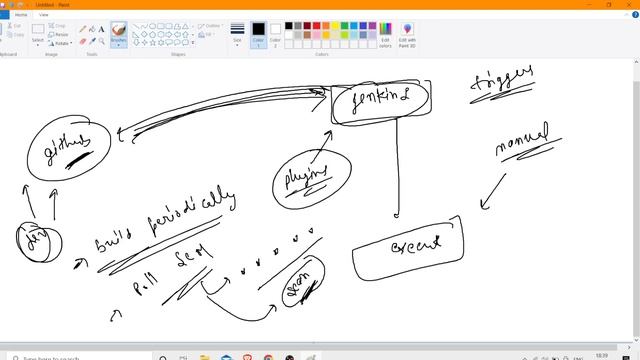Open the Brave browser taskbar icon

[247, 358]
